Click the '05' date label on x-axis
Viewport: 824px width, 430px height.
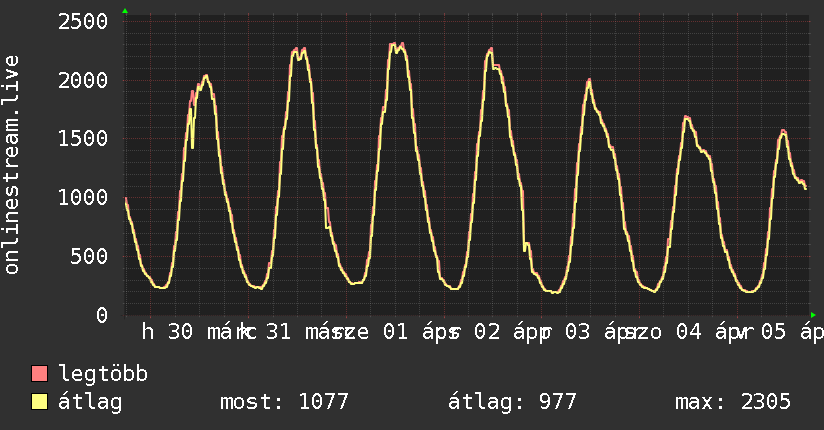tap(773, 332)
